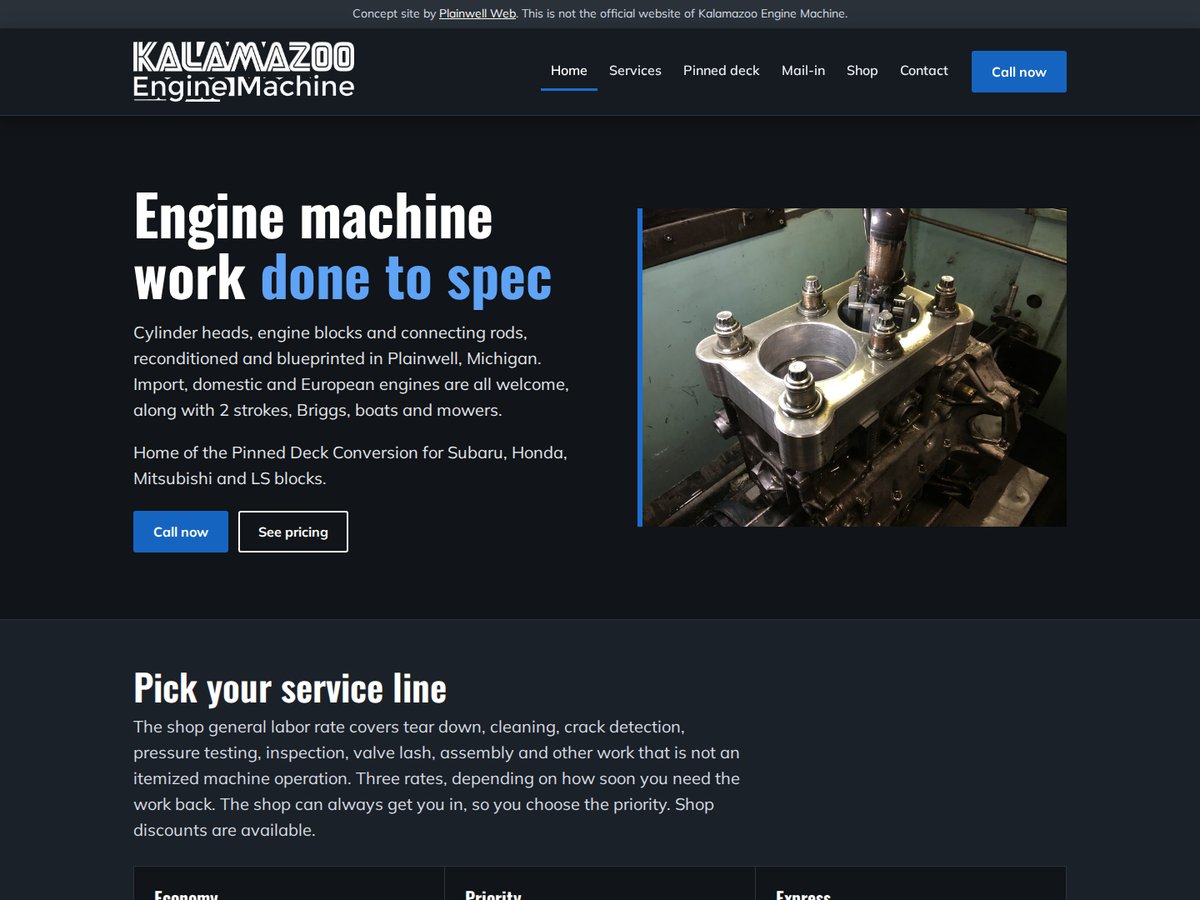Screen dimensions: 1200x900
Task: Select Mail-in in the navigation
Action: pyautogui.click(x=803, y=71)
